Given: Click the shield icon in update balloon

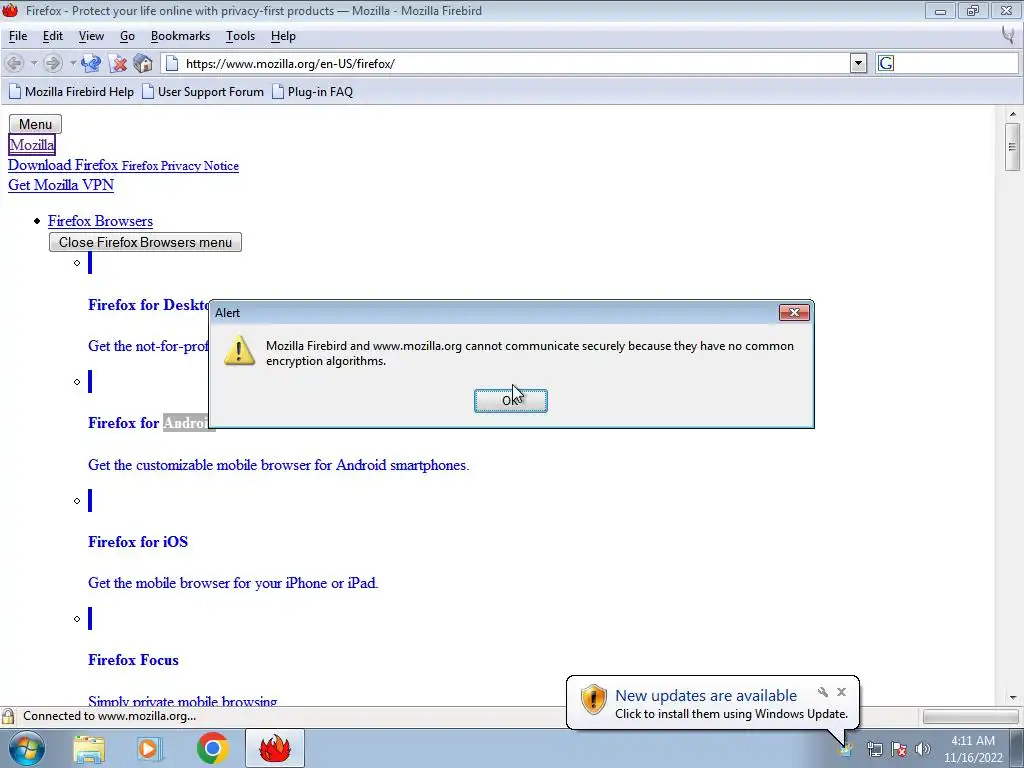Looking at the screenshot, I should [593, 700].
